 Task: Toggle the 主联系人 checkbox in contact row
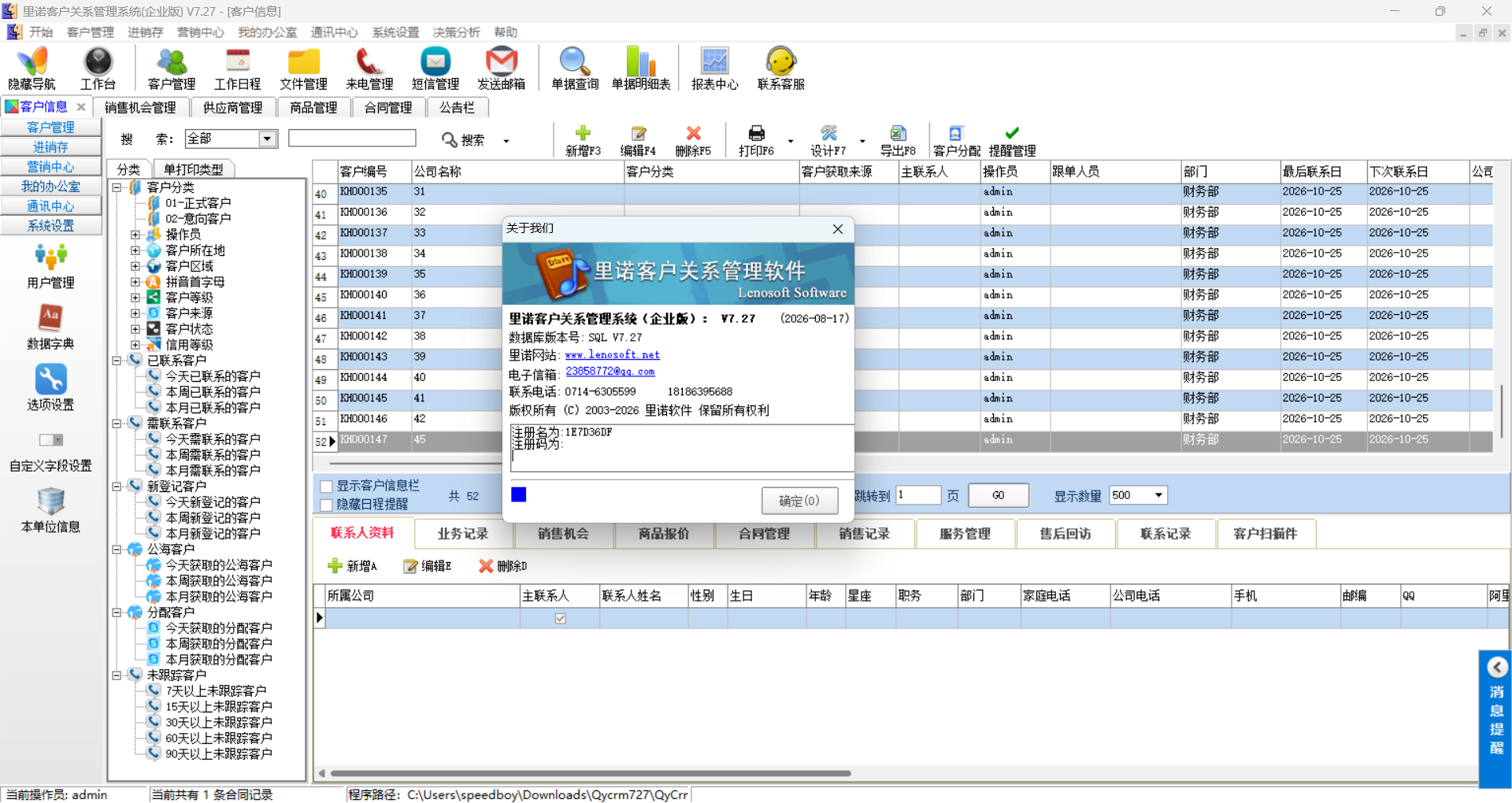click(x=560, y=619)
